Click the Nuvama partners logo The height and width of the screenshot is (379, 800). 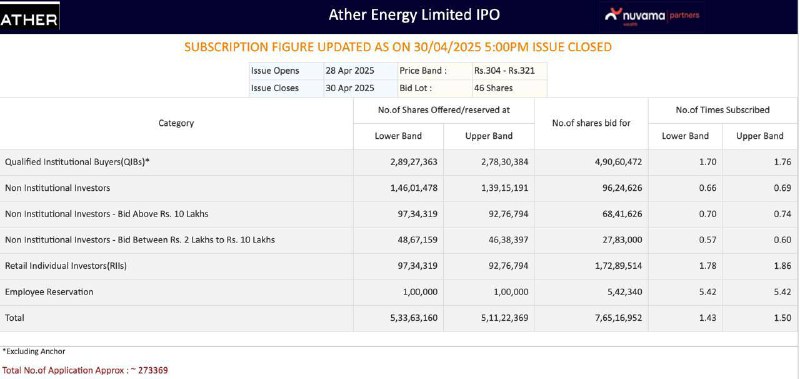coord(652,16)
